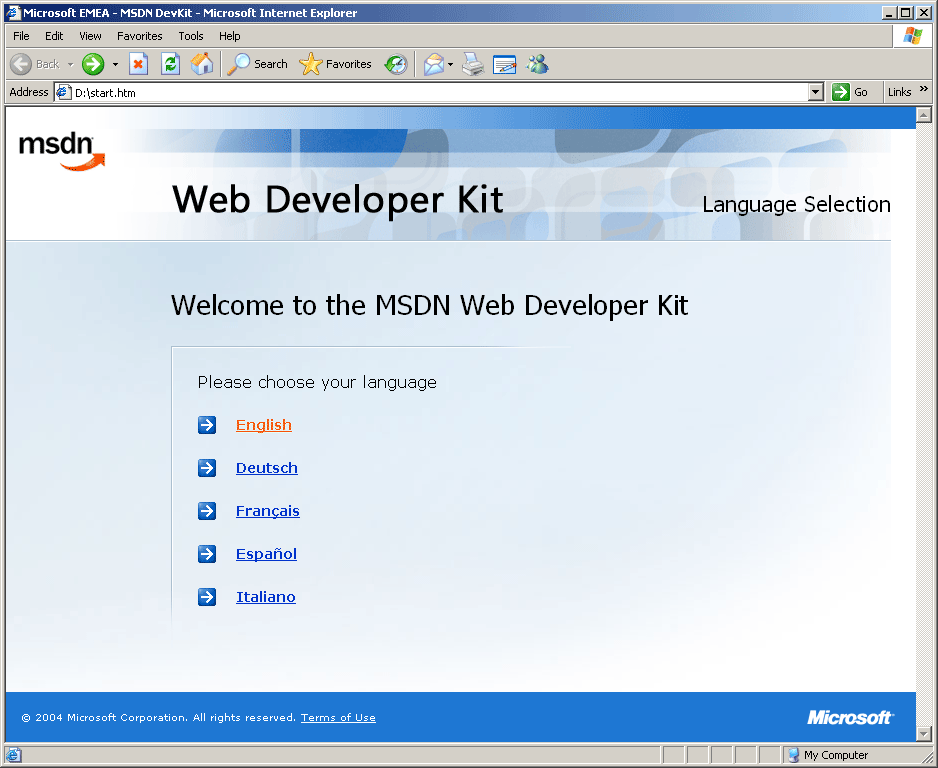Click the page scrollbar up arrow
The width and height of the screenshot is (938, 768).
pos(924,115)
